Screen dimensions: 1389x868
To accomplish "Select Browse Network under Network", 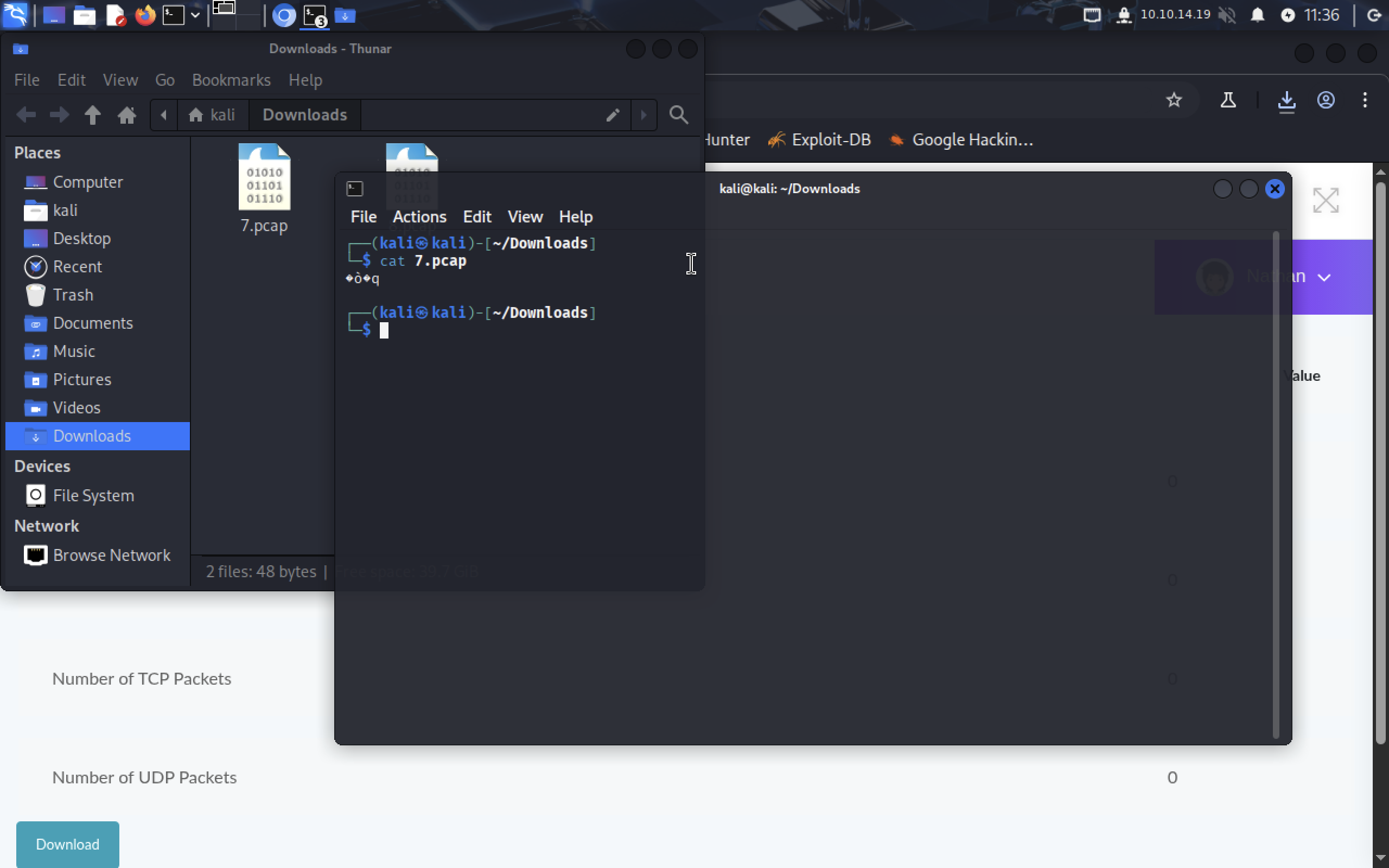I will tap(98, 555).
